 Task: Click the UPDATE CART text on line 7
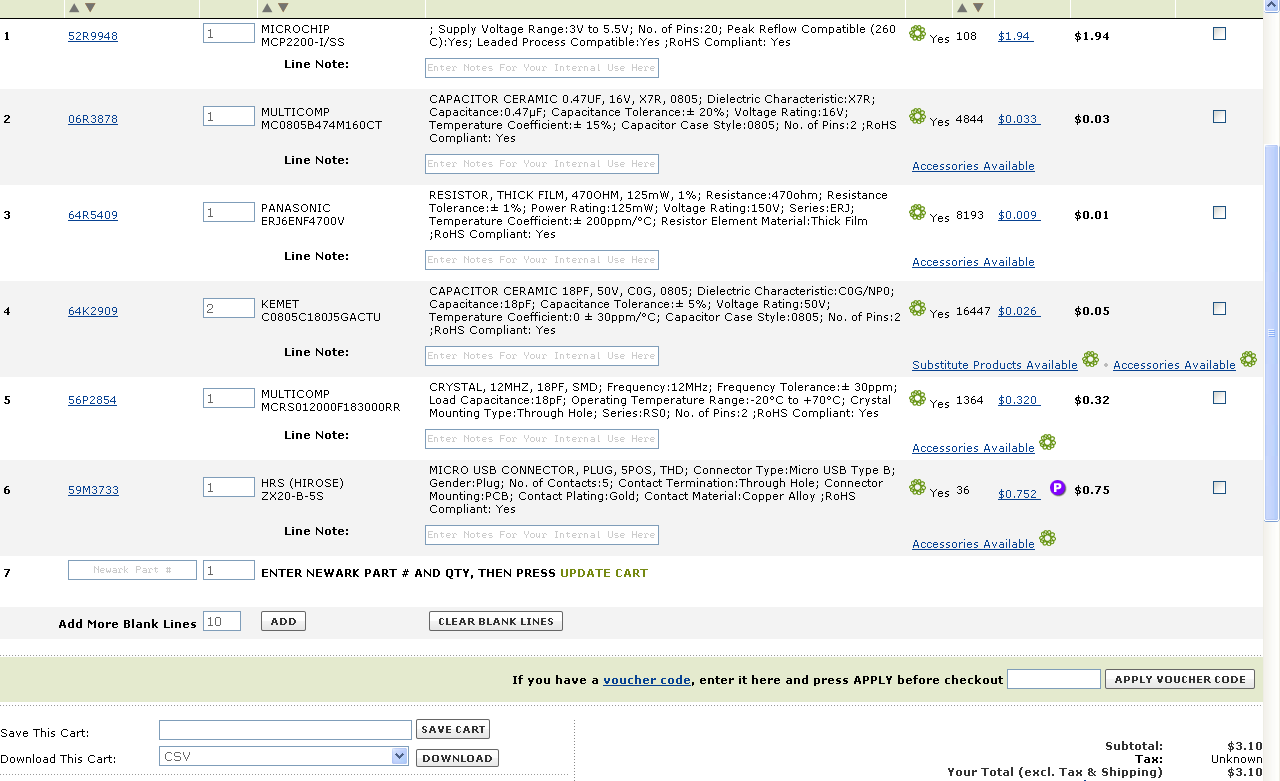pyautogui.click(x=604, y=573)
